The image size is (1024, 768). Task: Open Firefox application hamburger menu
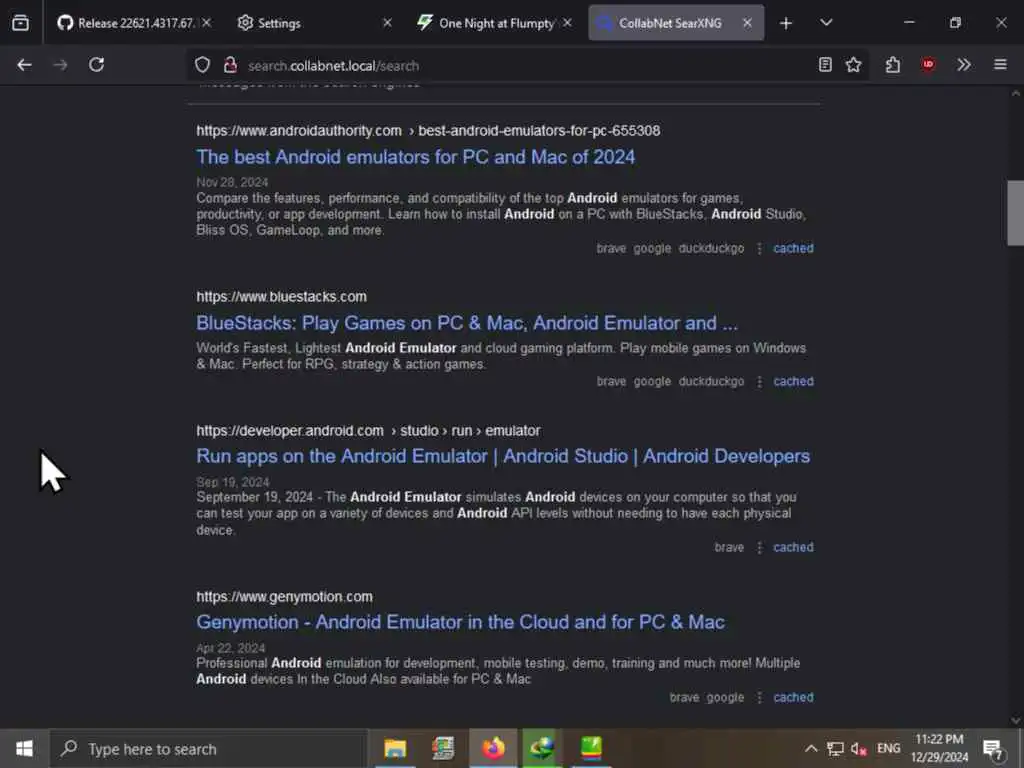(1000, 65)
